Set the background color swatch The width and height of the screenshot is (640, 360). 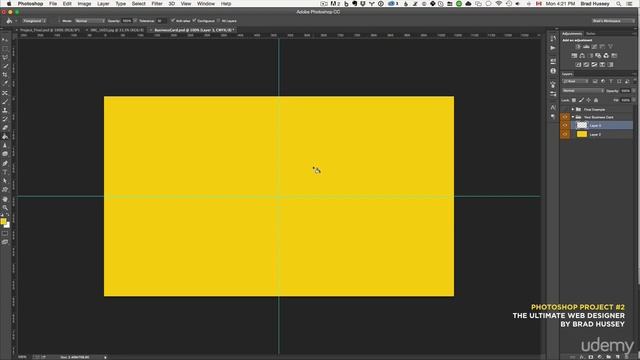(x=7, y=225)
